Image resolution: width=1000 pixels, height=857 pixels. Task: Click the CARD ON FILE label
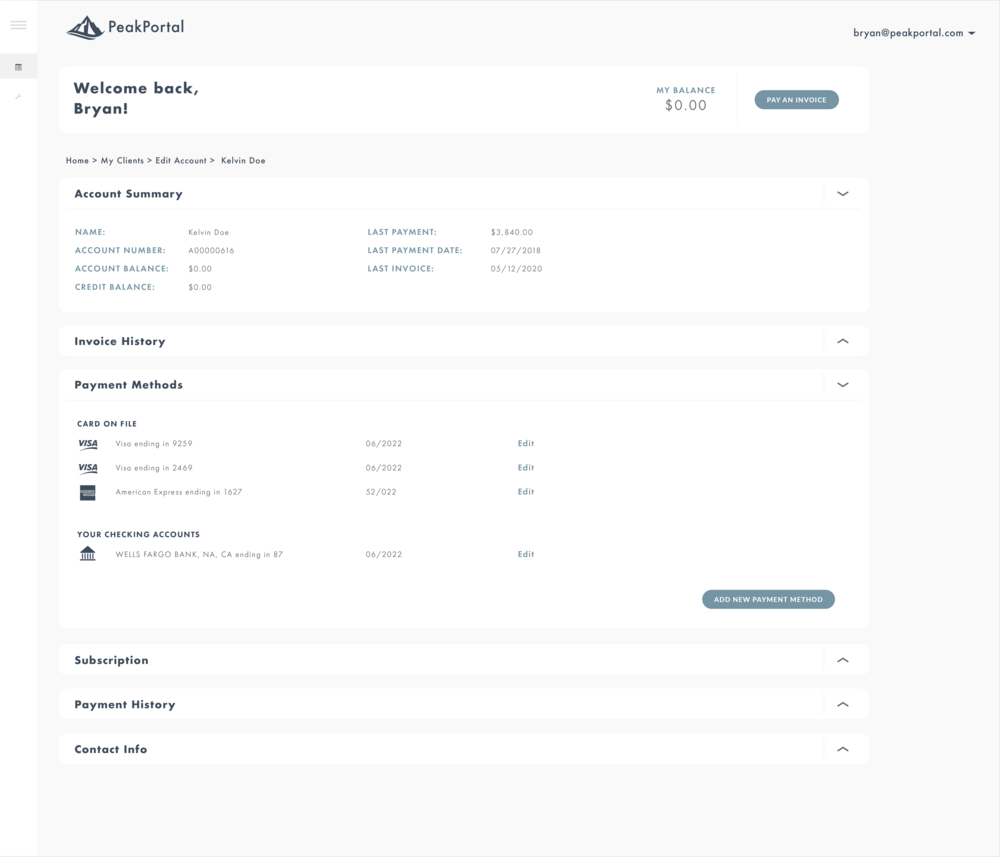click(107, 423)
